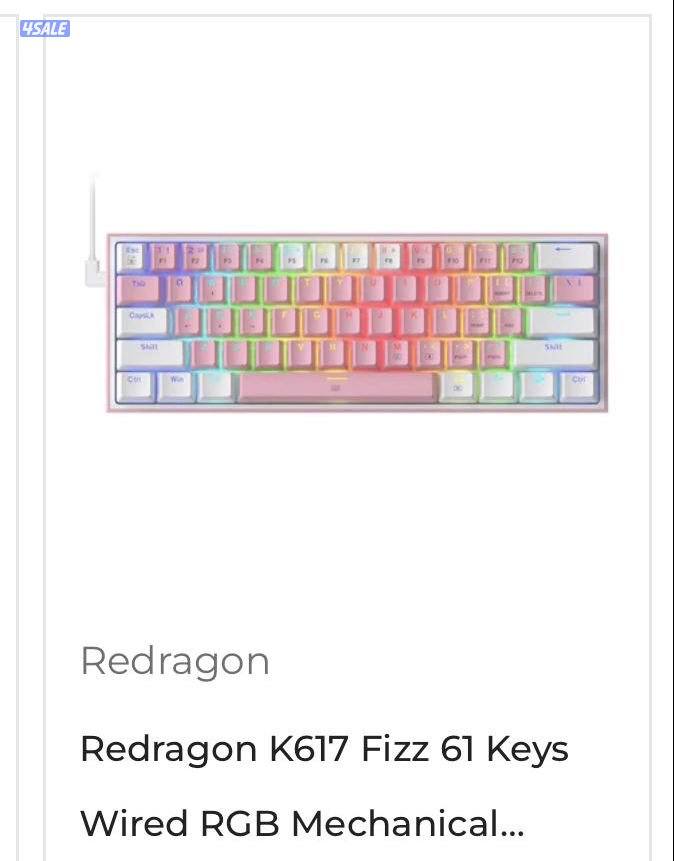Open the Redragon K617 Fizz product title

[x=324, y=786]
